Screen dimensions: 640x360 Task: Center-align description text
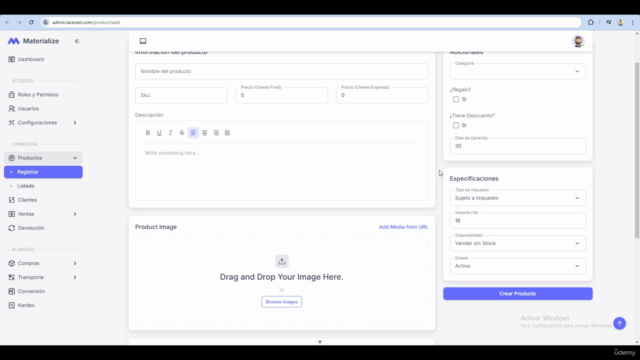point(204,133)
